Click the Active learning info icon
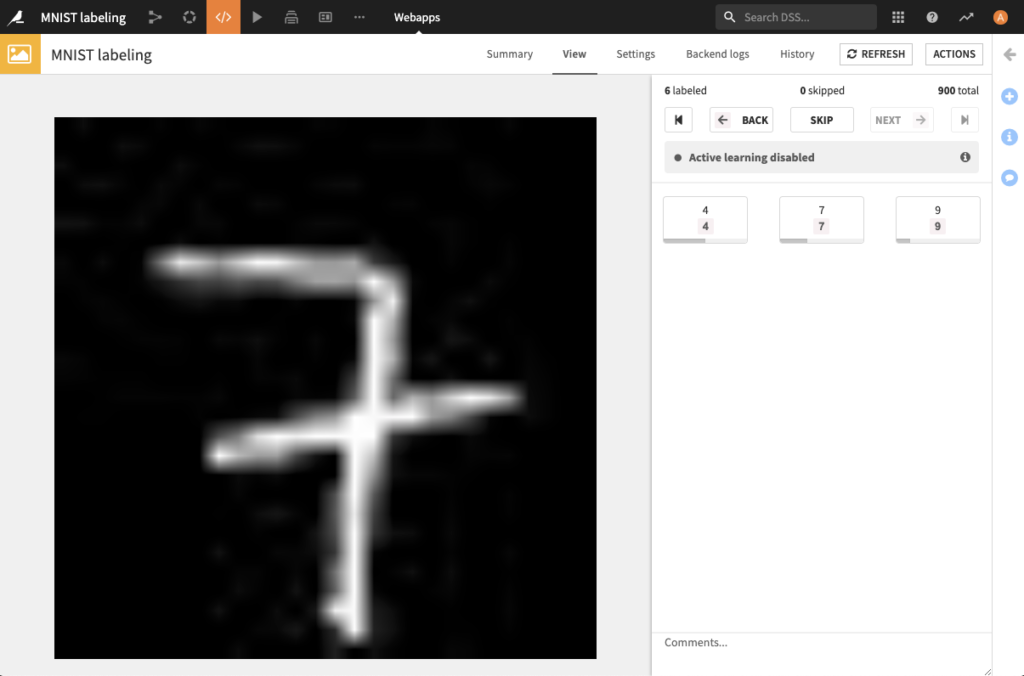Image resolution: width=1024 pixels, height=676 pixels. 965,157
